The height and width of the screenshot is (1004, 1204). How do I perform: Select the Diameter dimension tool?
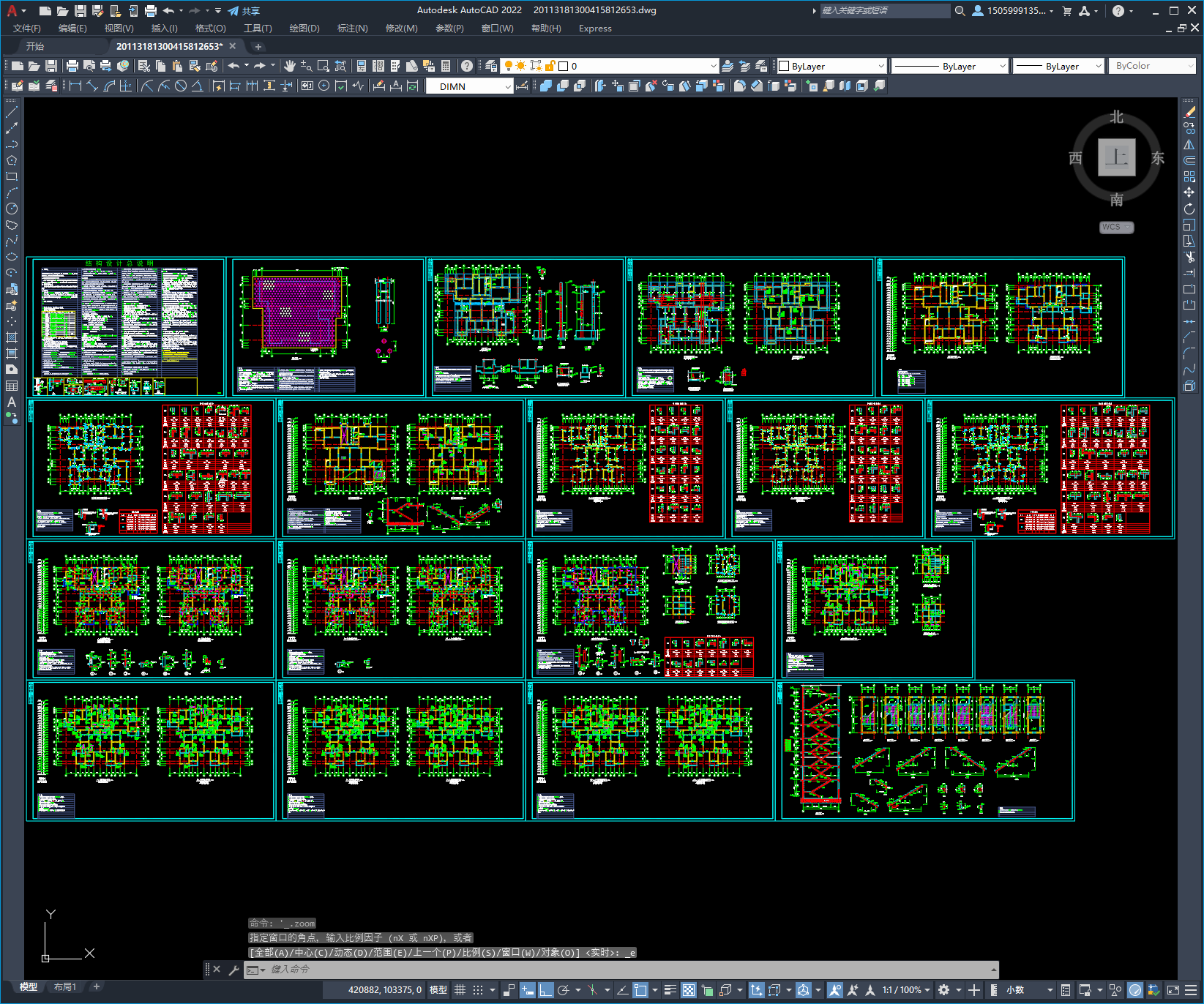181,86
